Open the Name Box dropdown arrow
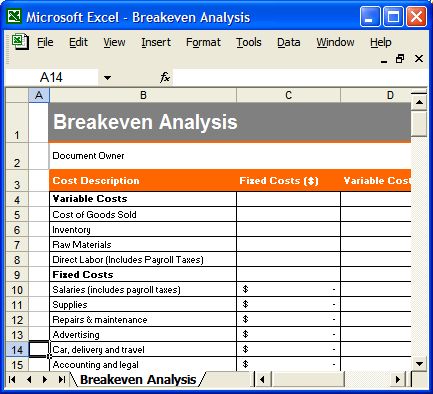 click(x=107, y=78)
